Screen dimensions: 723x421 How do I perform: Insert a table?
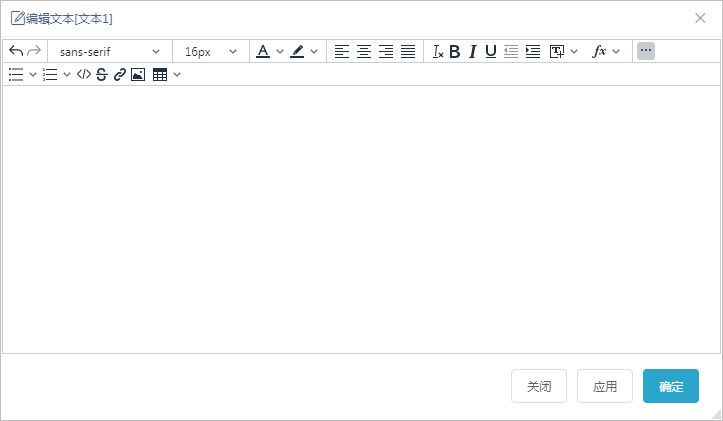pos(160,74)
